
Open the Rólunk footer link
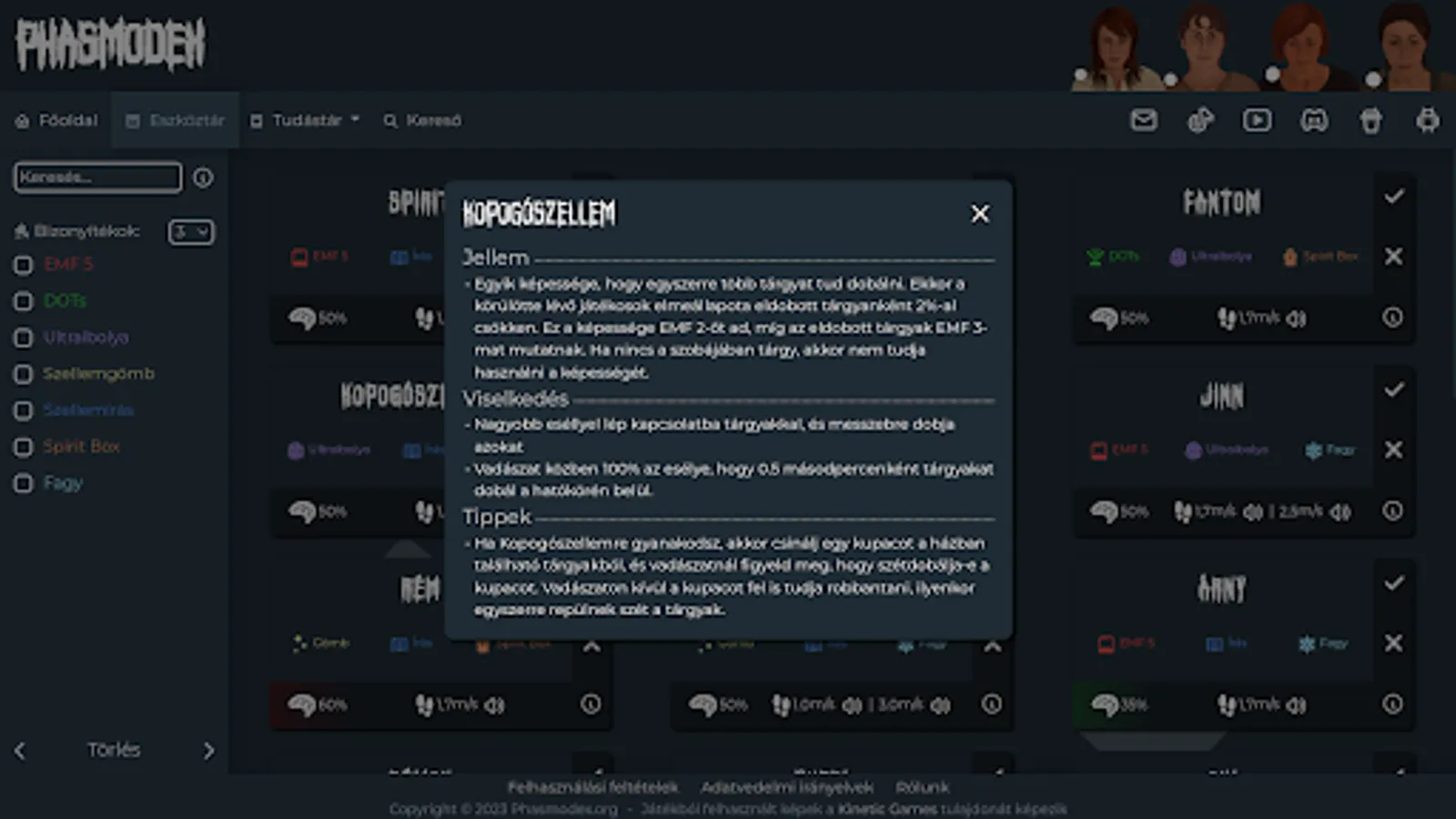922,787
